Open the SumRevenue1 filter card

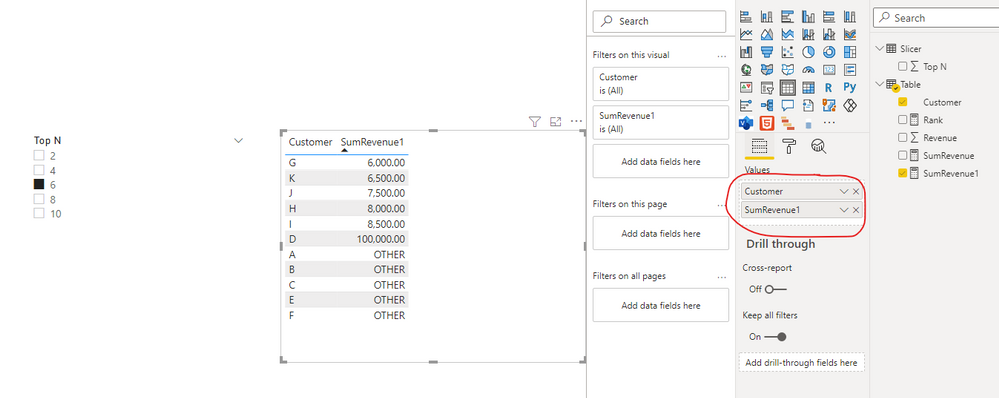[660, 122]
